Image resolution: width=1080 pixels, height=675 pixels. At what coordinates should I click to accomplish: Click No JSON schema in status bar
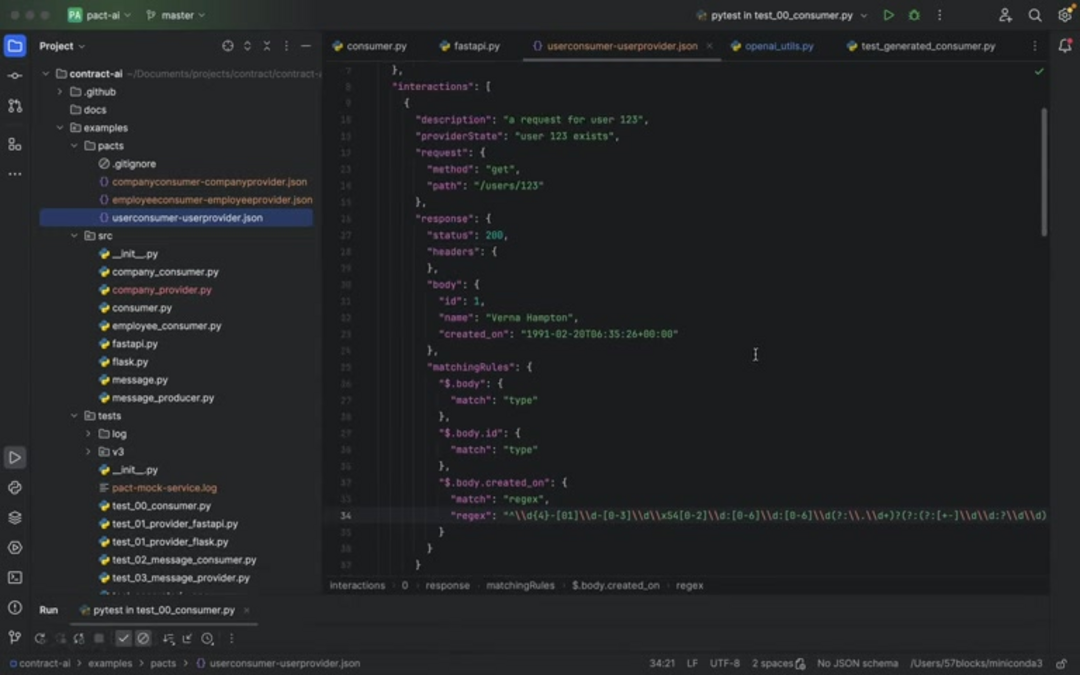click(857, 663)
